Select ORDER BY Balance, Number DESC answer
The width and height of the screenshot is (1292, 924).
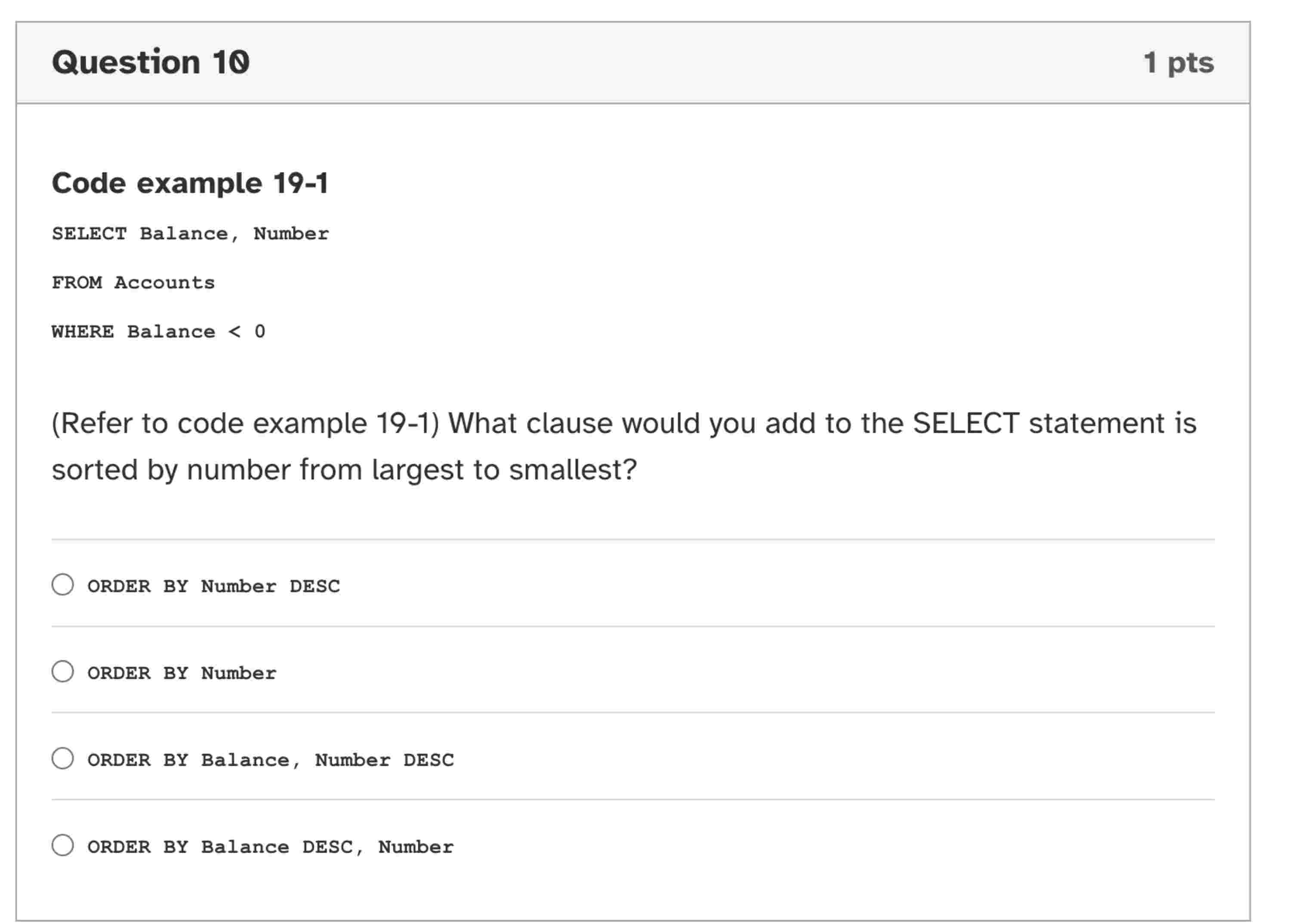(x=62, y=758)
